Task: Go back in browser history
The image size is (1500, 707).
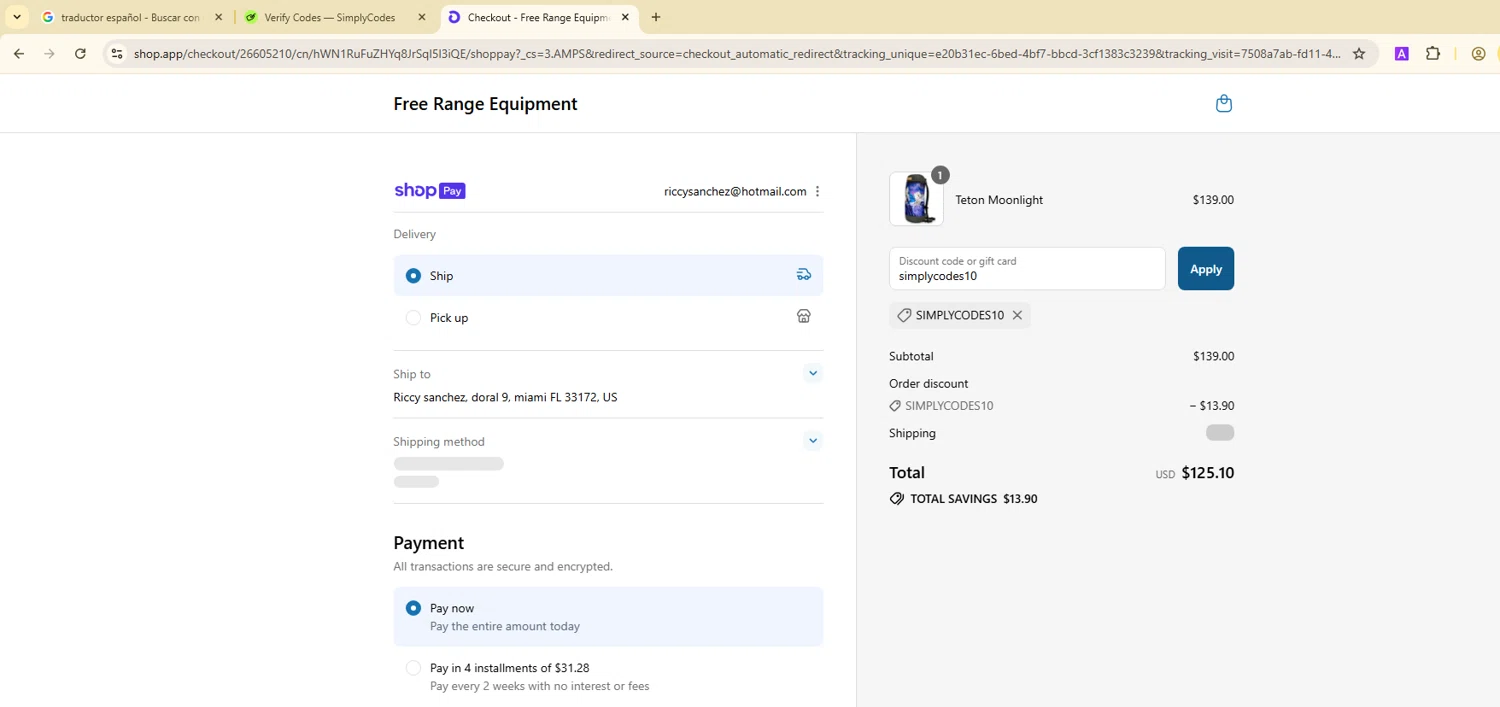Action: pyautogui.click(x=19, y=54)
